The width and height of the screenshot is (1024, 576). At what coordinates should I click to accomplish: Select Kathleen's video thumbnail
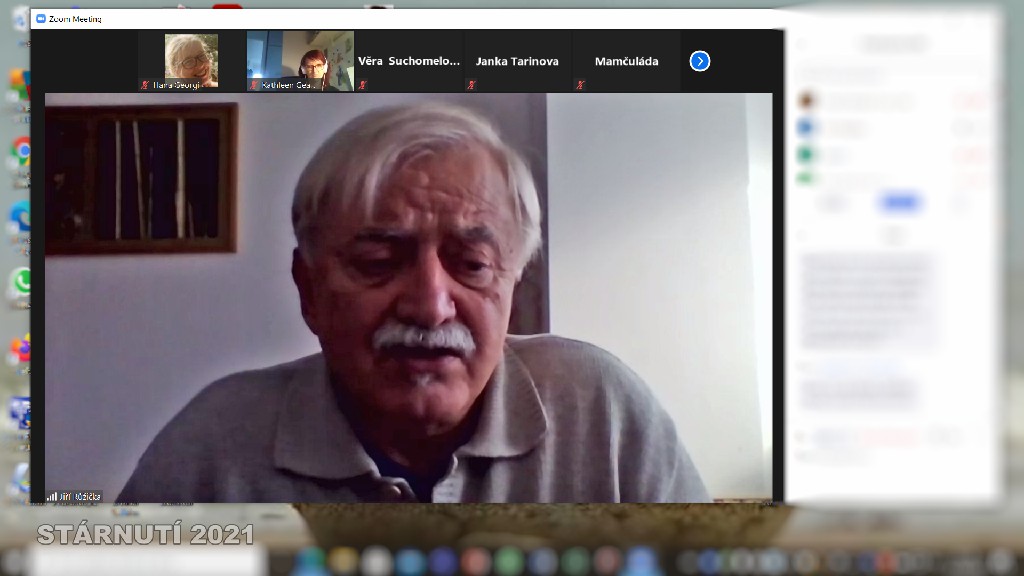point(300,60)
